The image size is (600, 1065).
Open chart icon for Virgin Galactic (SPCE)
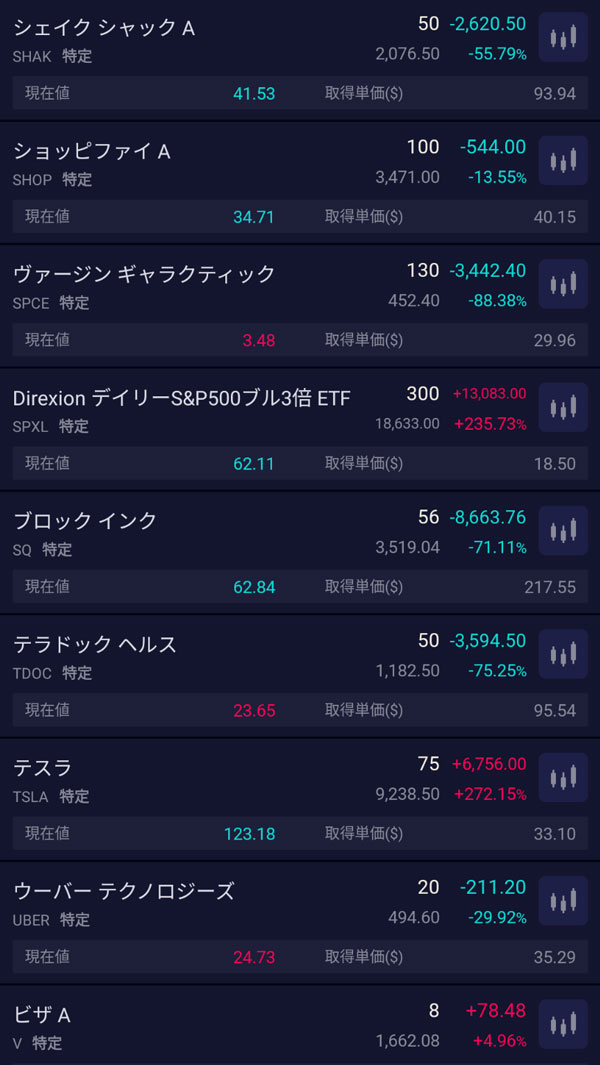click(x=563, y=284)
